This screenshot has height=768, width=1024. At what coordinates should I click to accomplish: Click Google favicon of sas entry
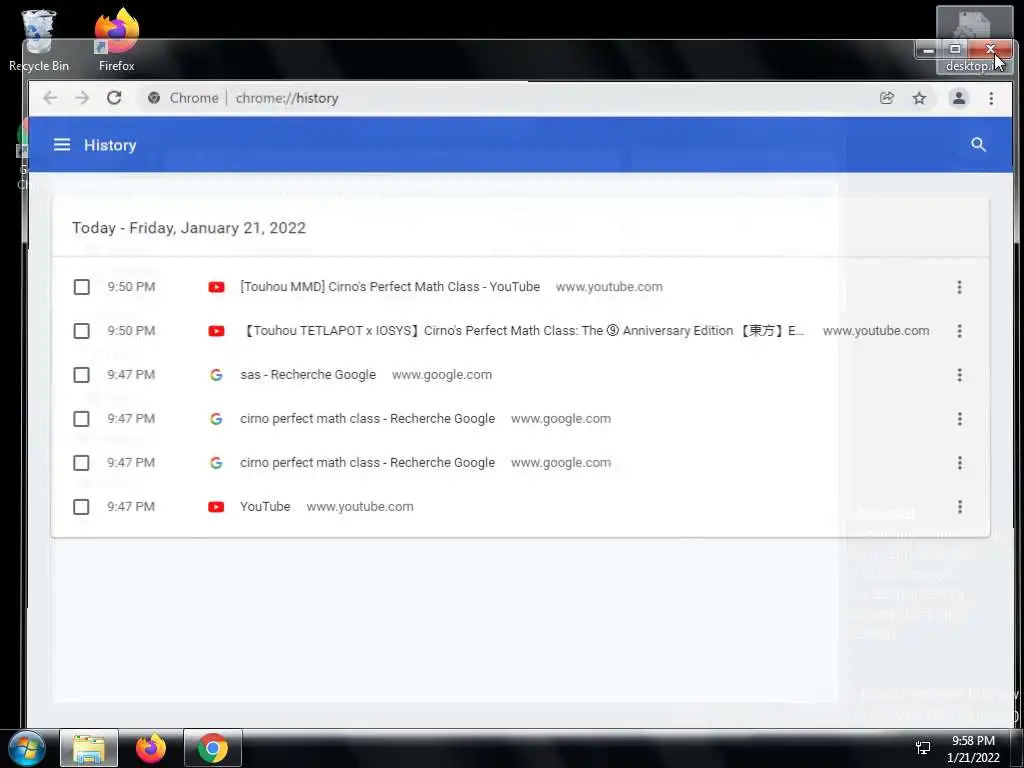point(216,375)
